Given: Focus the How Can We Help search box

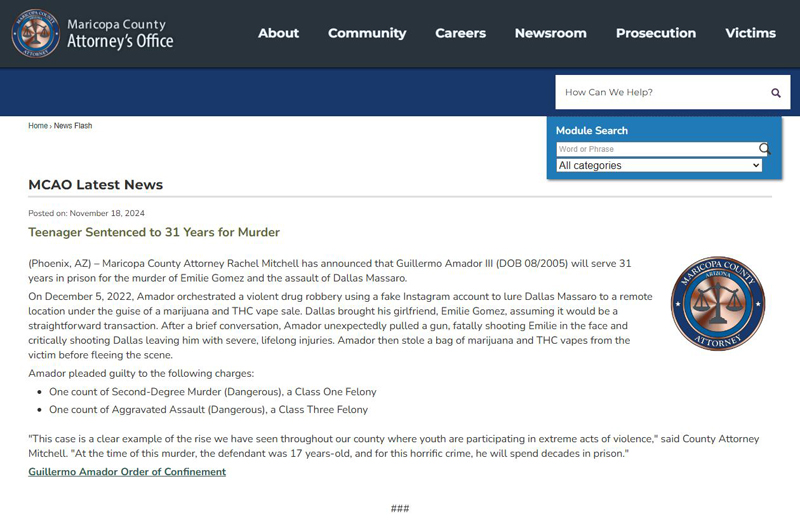Looking at the screenshot, I should click(660, 93).
